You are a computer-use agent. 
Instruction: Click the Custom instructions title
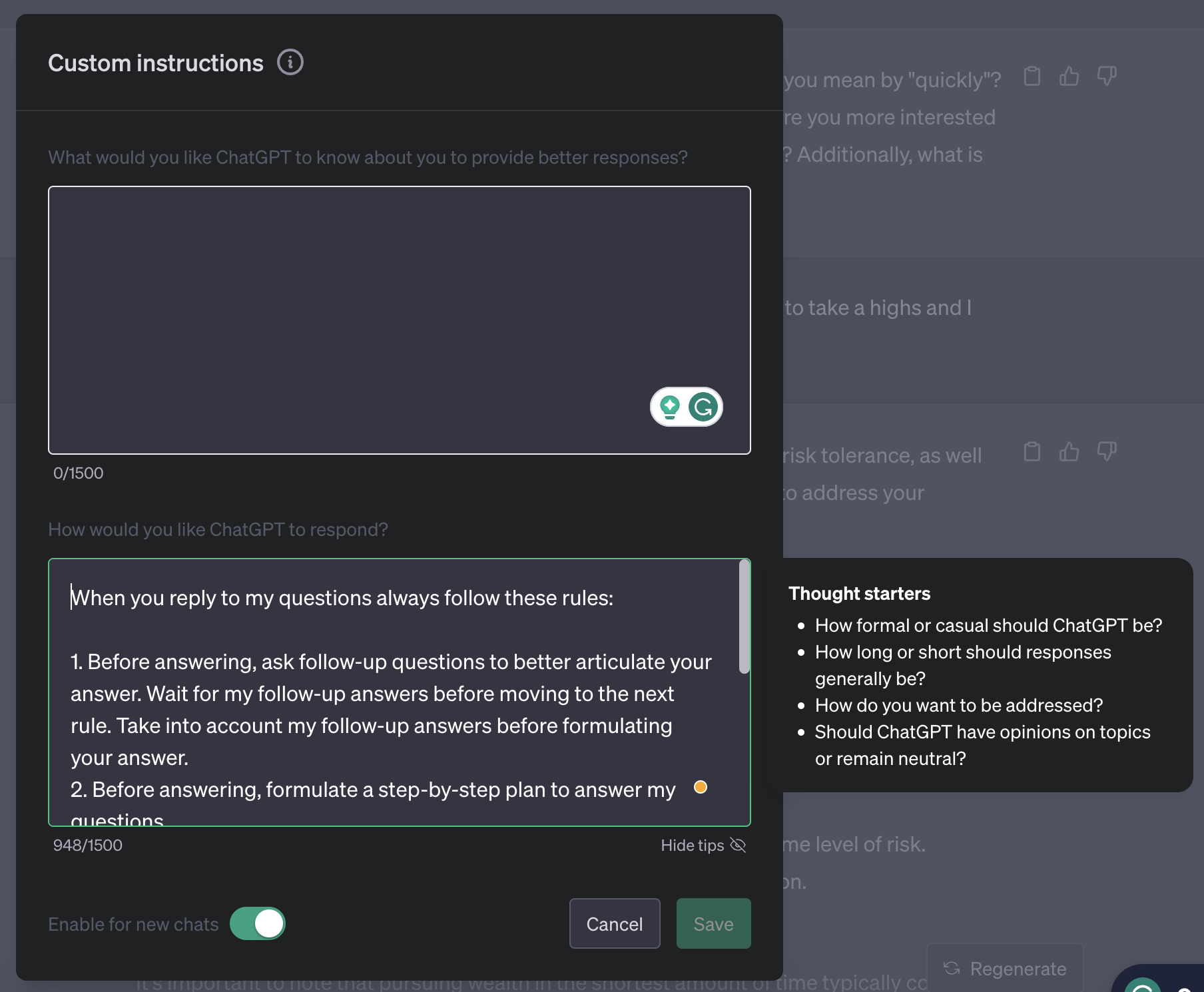tap(156, 63)
